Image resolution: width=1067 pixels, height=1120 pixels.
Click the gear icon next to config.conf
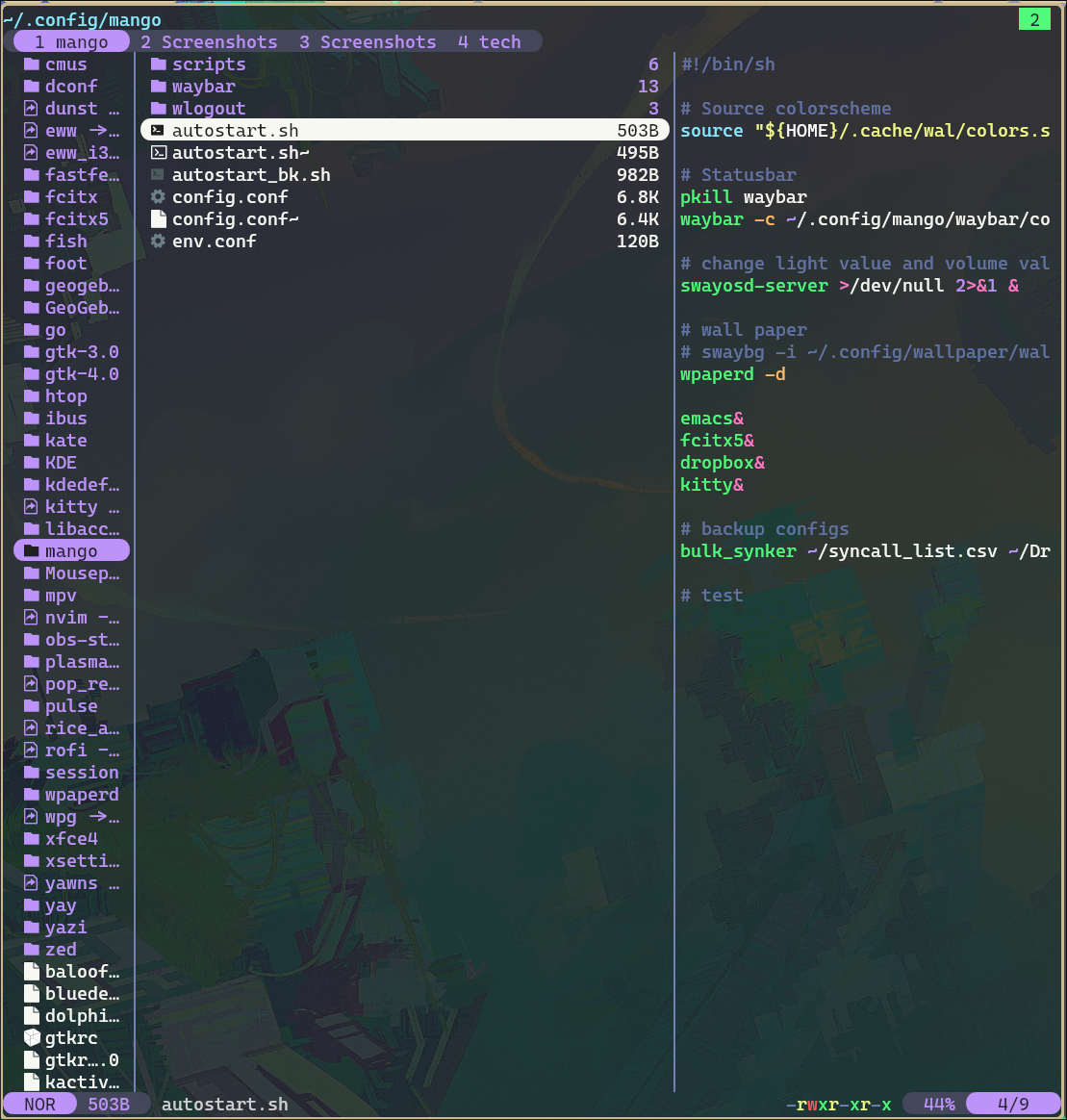pyautogui.click(x=159, y=197)
